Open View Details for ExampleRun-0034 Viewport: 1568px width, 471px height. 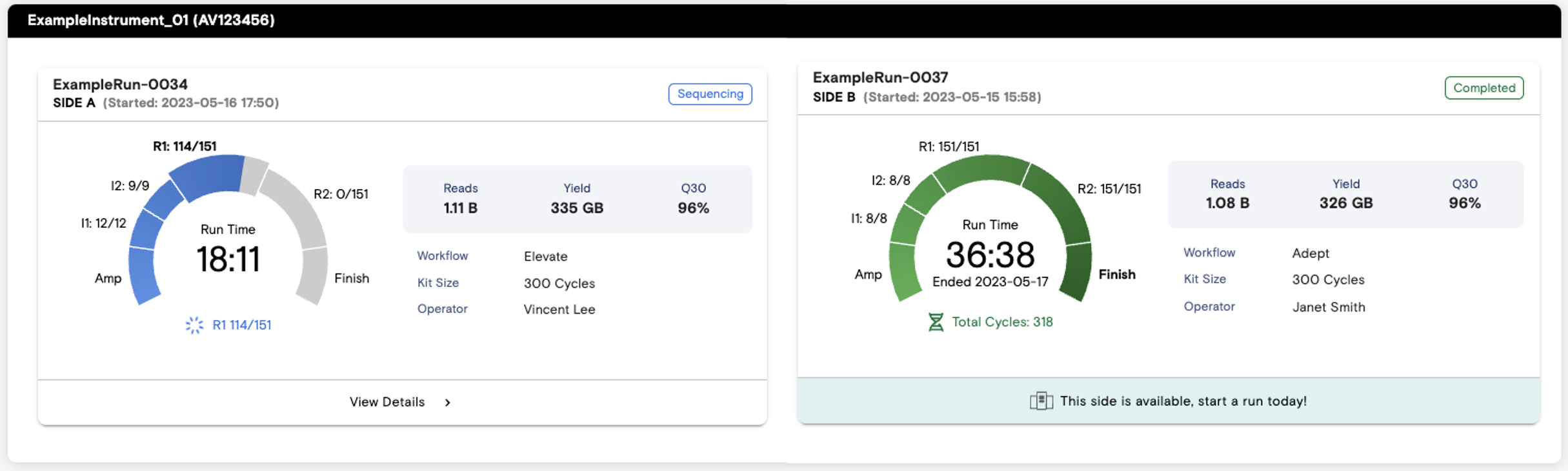pyautogui.click(x=388, y=402)
